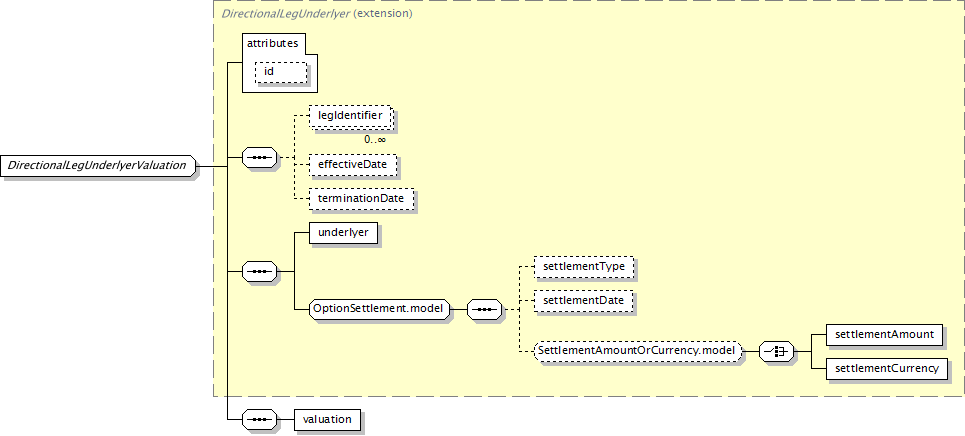
Task: Click the settlementType element
Action: pos(585,267)
